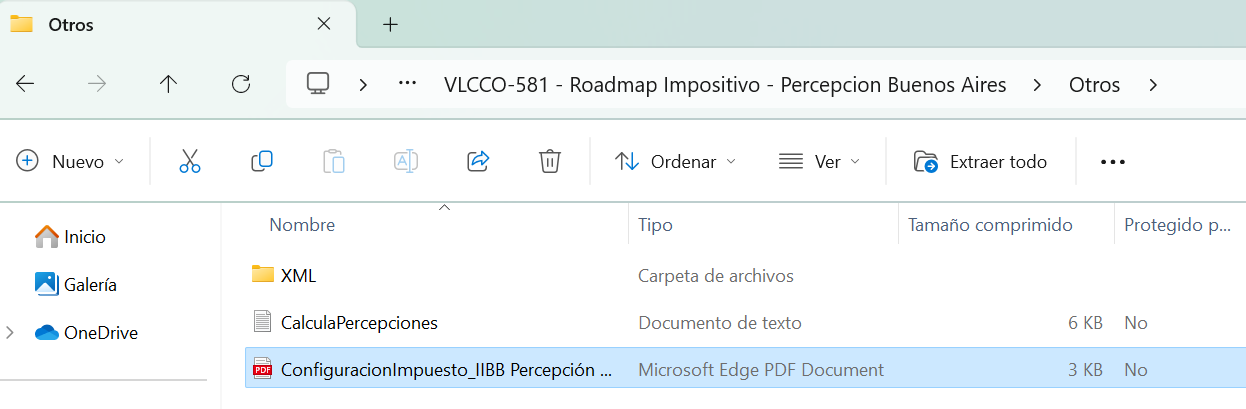The image size is (1246, 409).
Task: Go back with the left arrow
Action: tap(26, 84)
